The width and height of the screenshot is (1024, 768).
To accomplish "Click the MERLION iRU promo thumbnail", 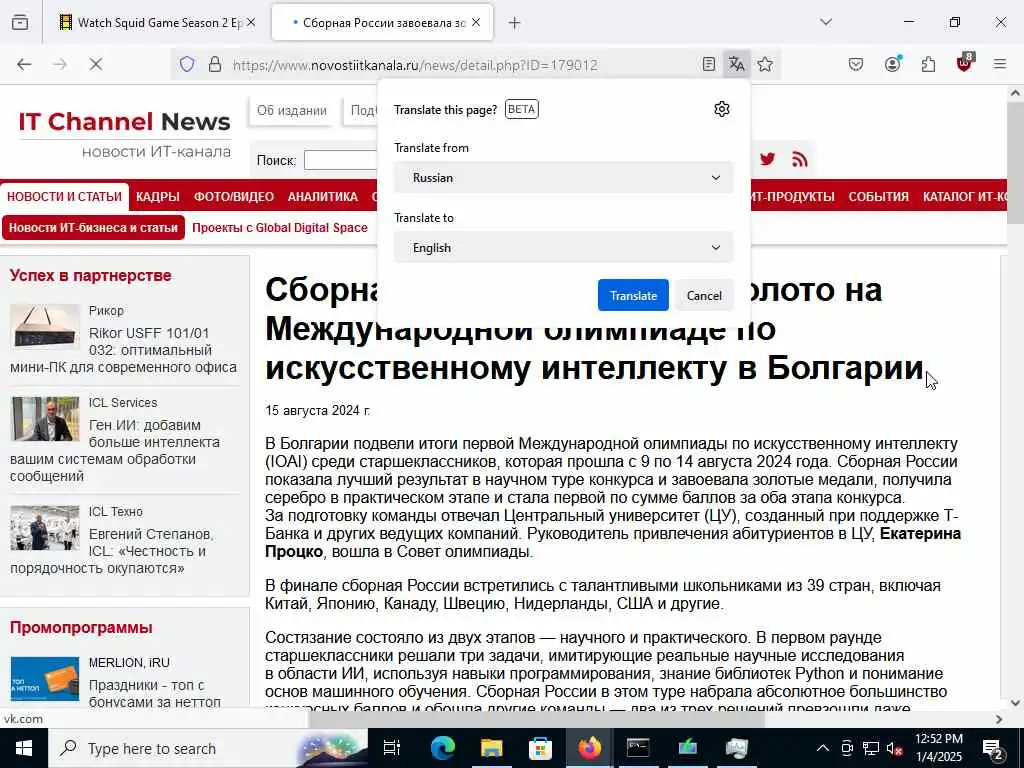I will (45, 679).
